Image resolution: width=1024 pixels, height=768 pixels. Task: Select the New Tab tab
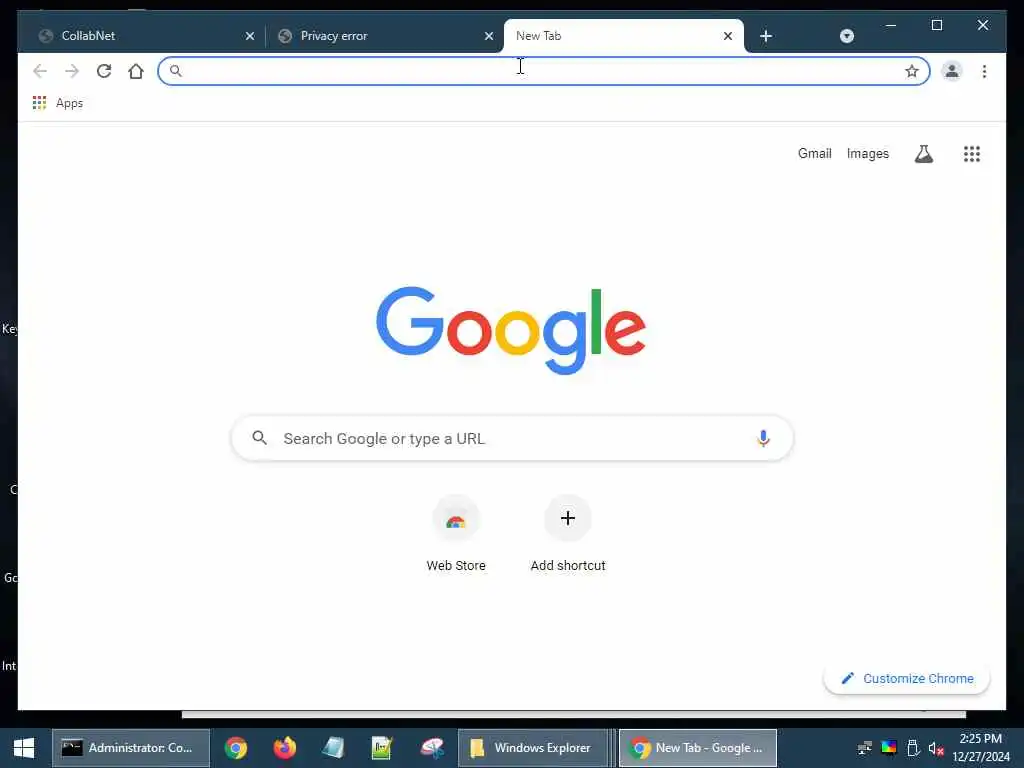tap(624, 36)
